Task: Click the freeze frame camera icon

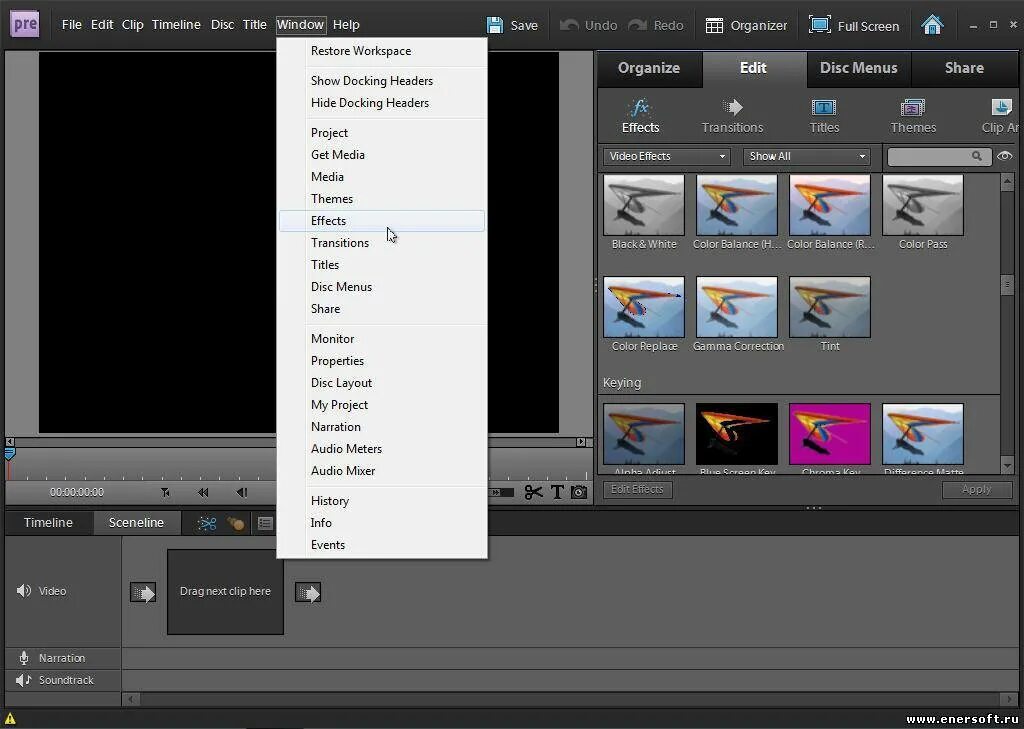Action: [579, 492]
